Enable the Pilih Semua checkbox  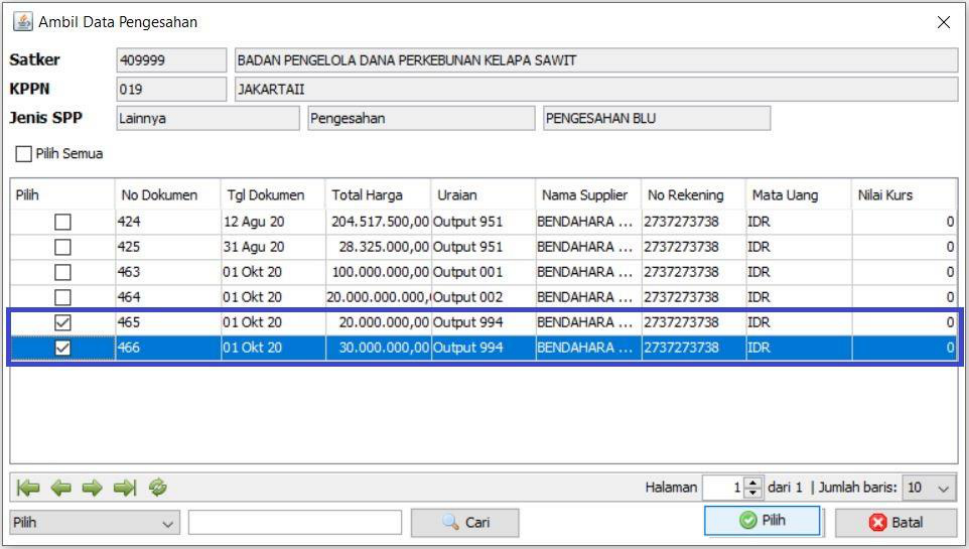pos(23,154)
